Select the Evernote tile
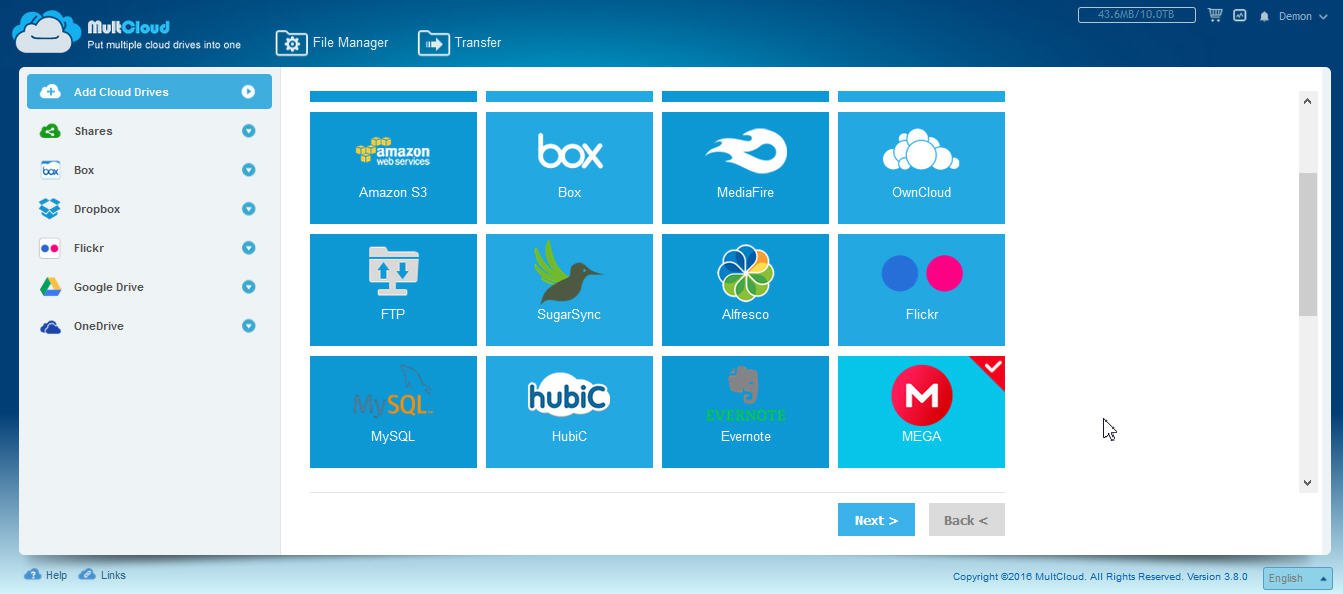The height and width of the screenshot is (594, 1343). 745,412
